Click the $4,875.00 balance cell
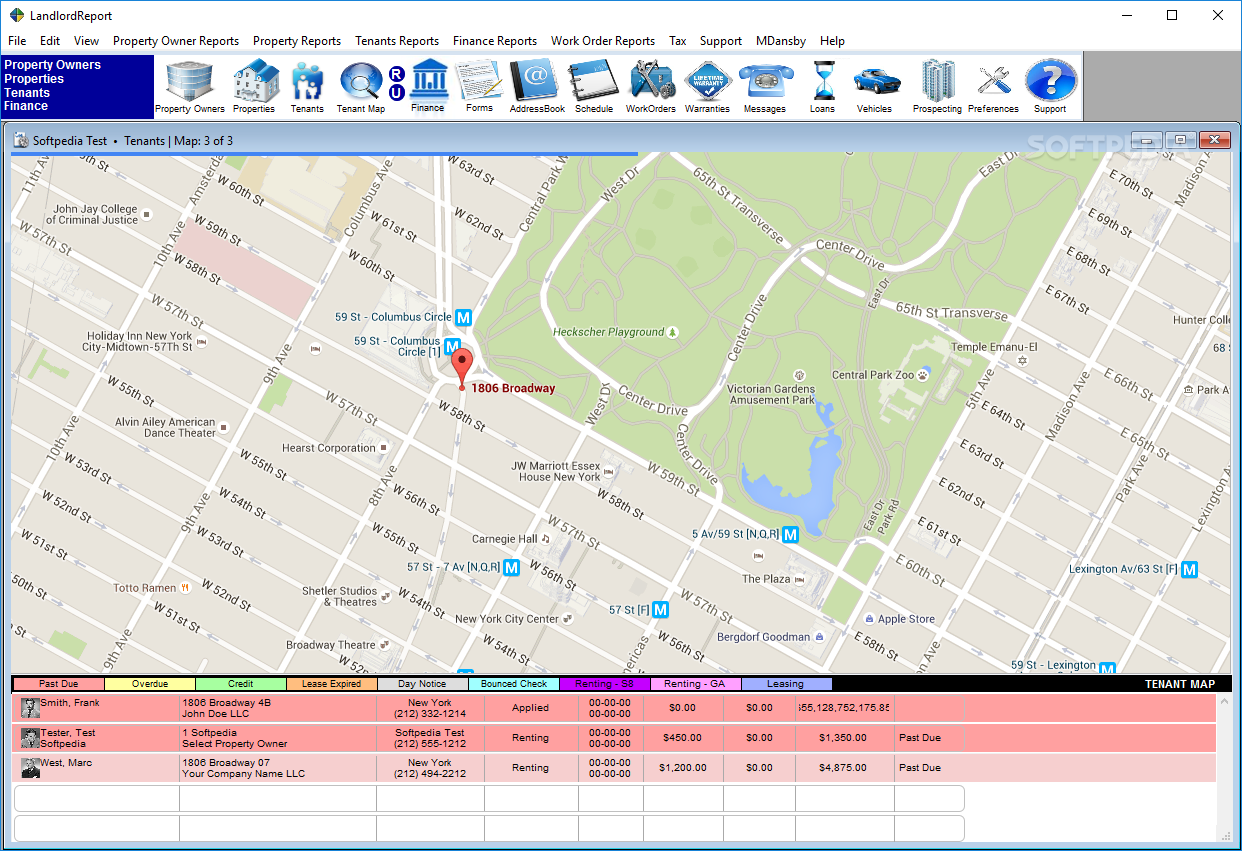This screenshot has width=1242, height=851. tap(843, 768)
